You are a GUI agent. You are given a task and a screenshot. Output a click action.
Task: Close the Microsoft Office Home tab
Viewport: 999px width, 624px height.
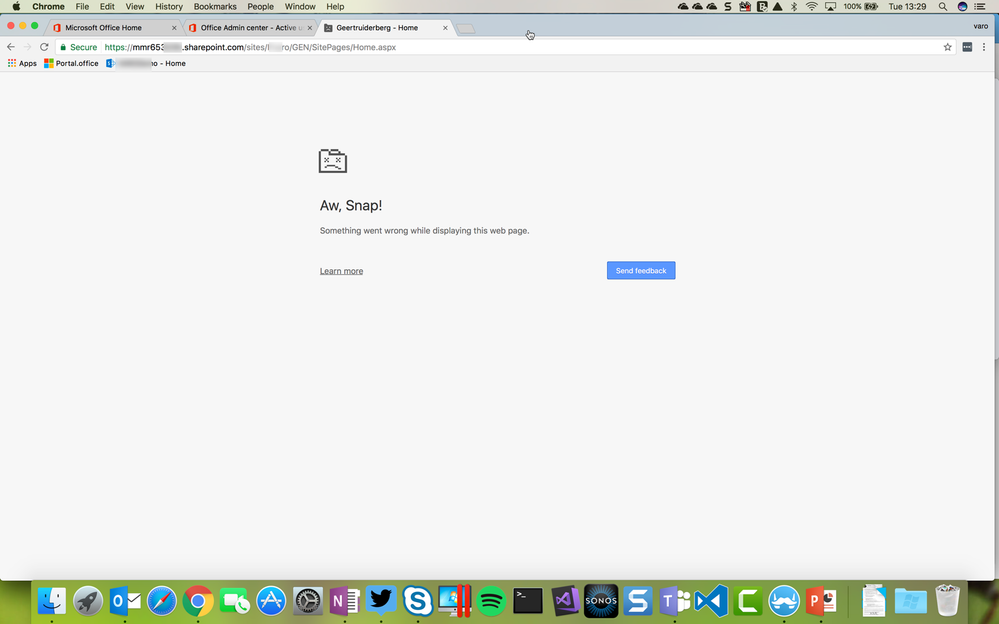pos(174,28)
